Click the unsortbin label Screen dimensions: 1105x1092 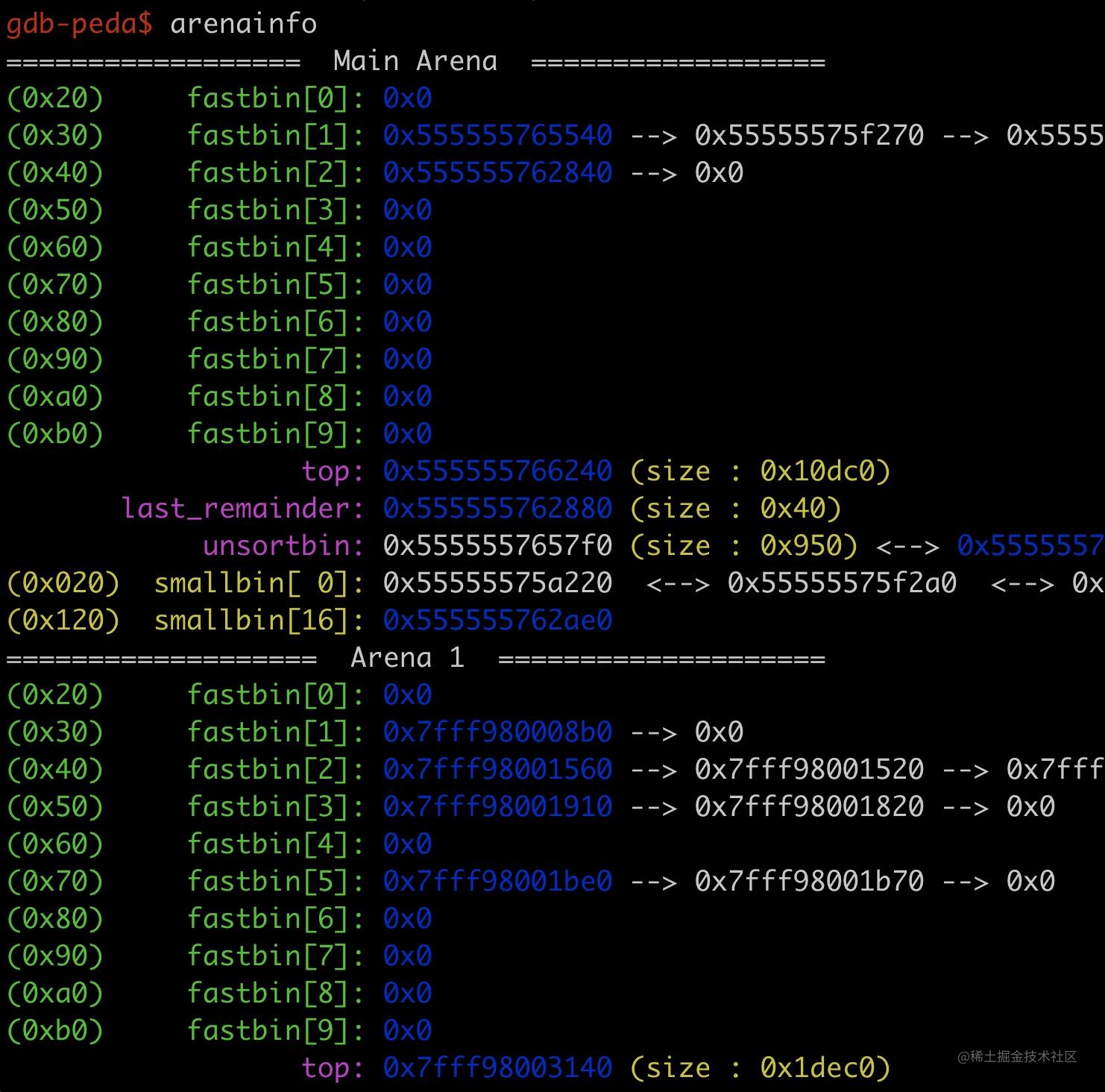(283, 546)
